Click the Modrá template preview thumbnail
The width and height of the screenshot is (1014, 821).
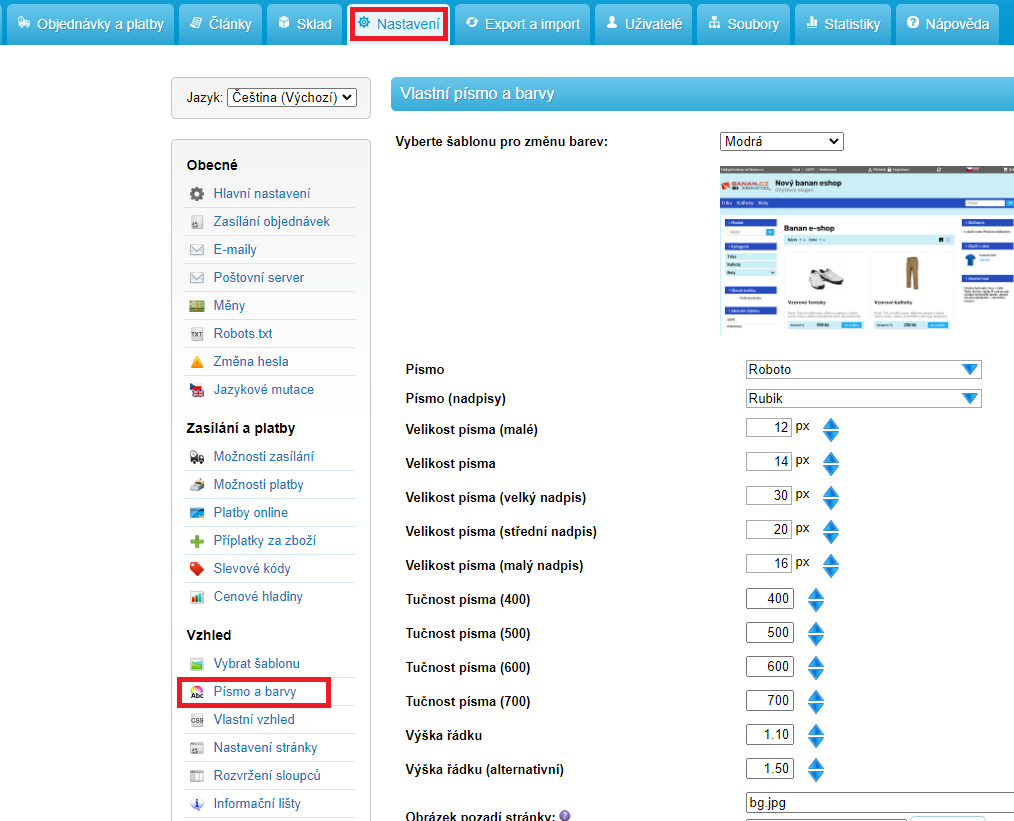(867, 250)
